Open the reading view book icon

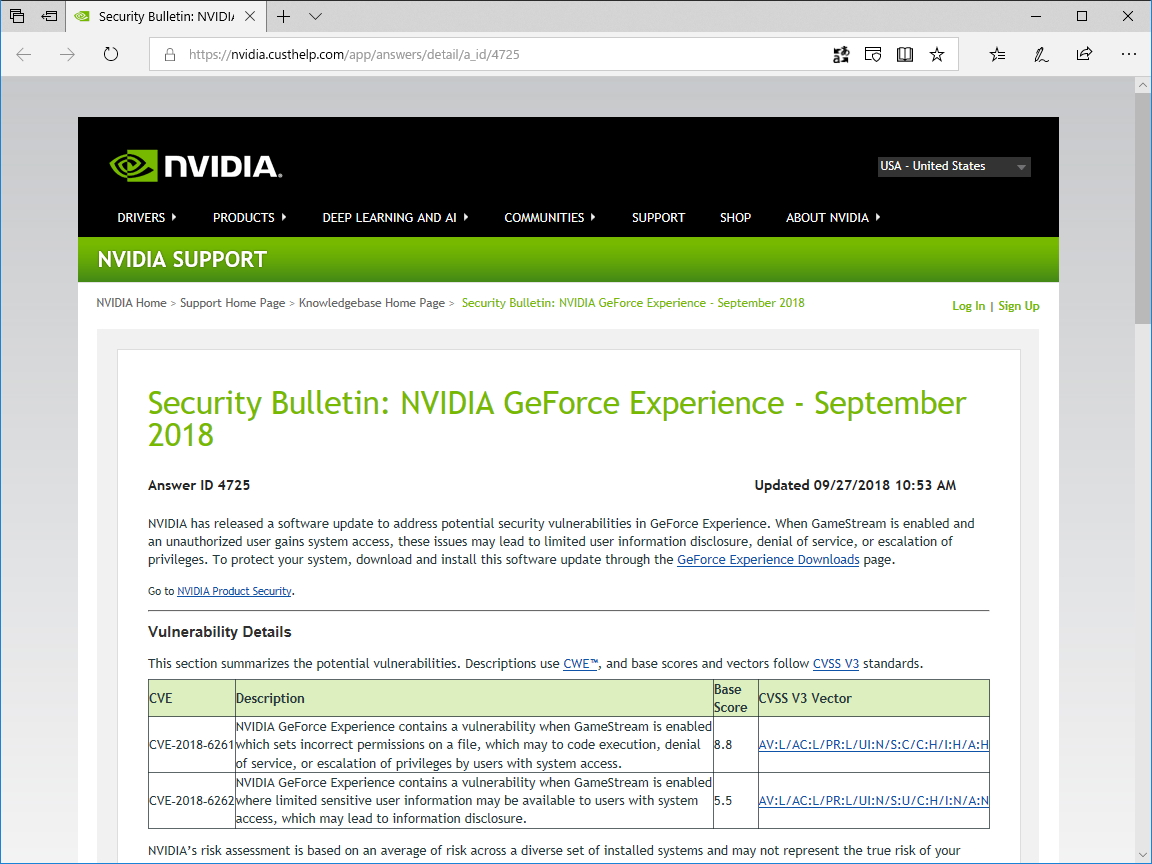click(905, 54)
